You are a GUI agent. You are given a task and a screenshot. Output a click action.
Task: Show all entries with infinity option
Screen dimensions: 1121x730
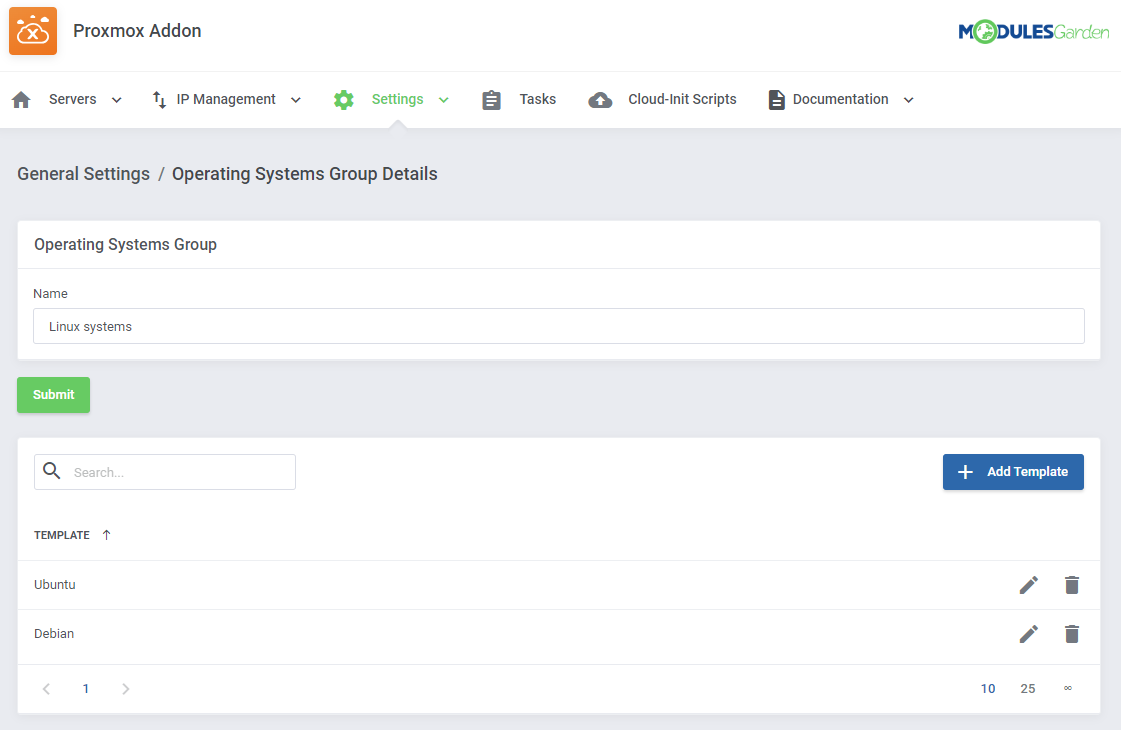(x=1067, y=688)
